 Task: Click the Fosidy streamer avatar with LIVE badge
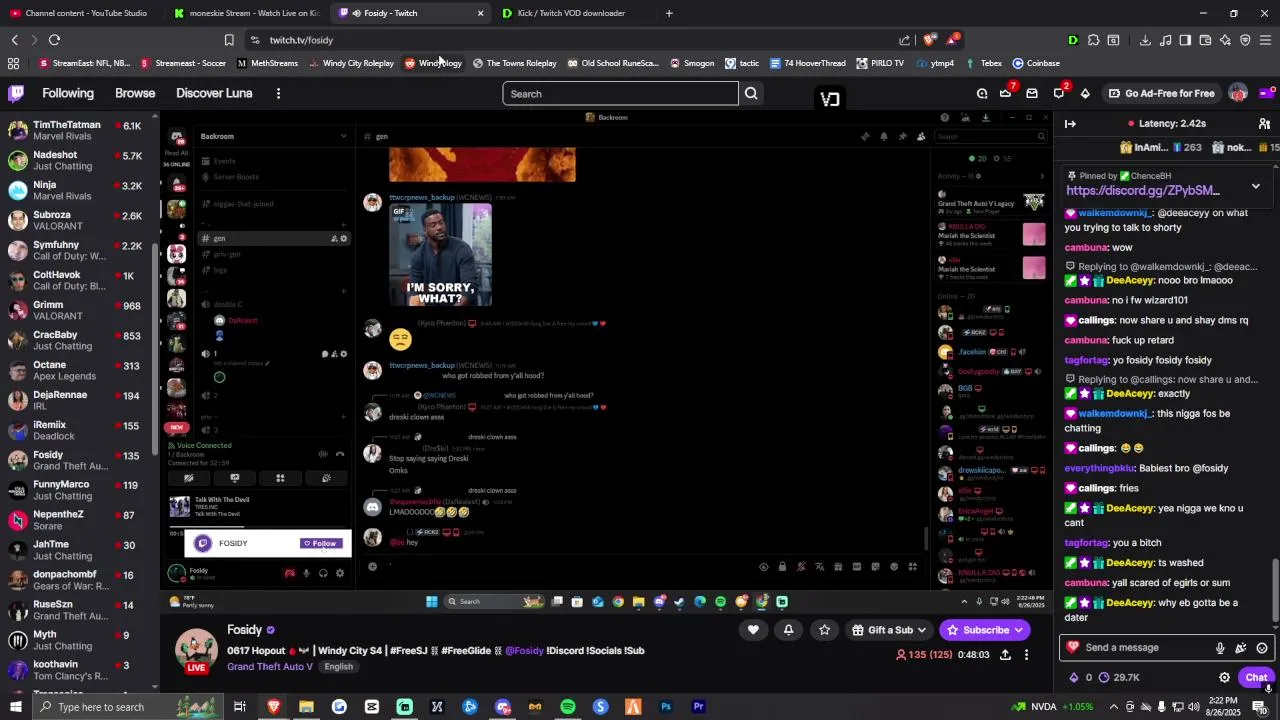(x=197, y=652)
